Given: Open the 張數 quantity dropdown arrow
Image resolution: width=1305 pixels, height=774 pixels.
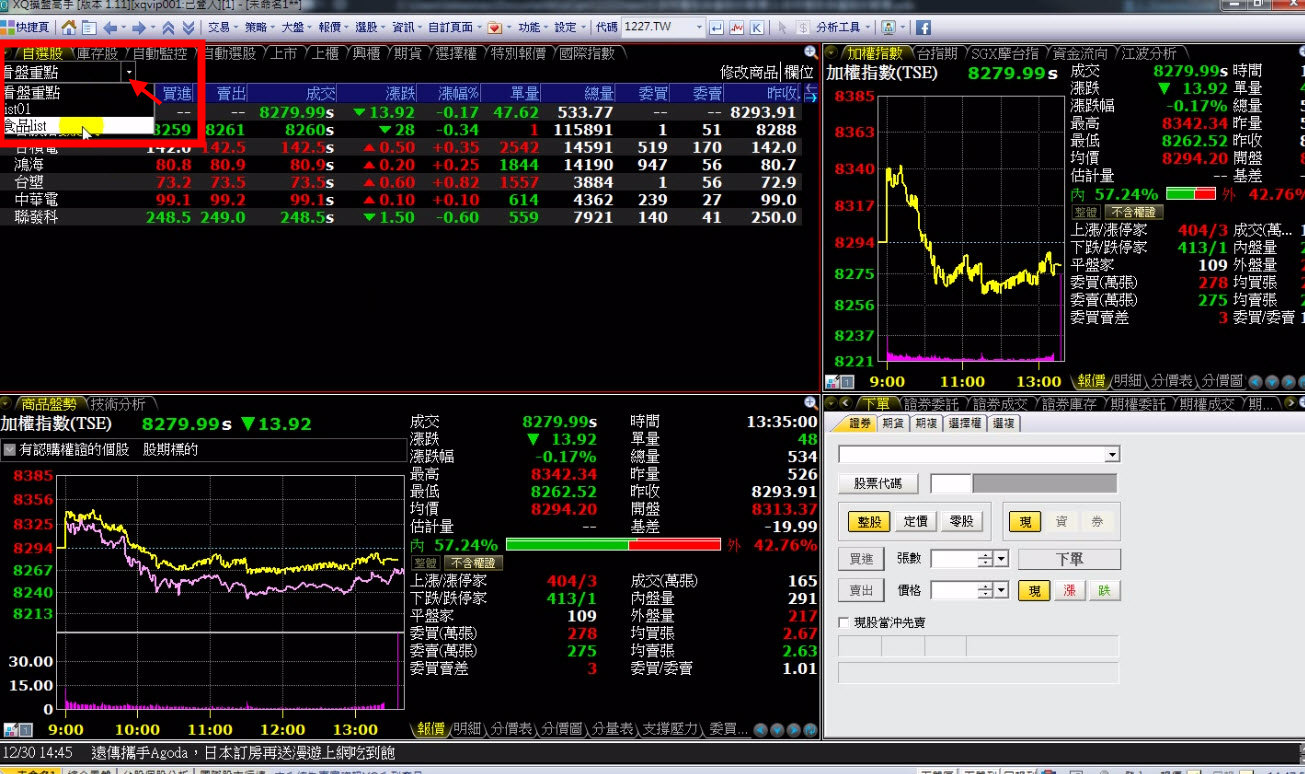Looking at the screenshot, I should pyautogui.click(x=1001, y=559).
